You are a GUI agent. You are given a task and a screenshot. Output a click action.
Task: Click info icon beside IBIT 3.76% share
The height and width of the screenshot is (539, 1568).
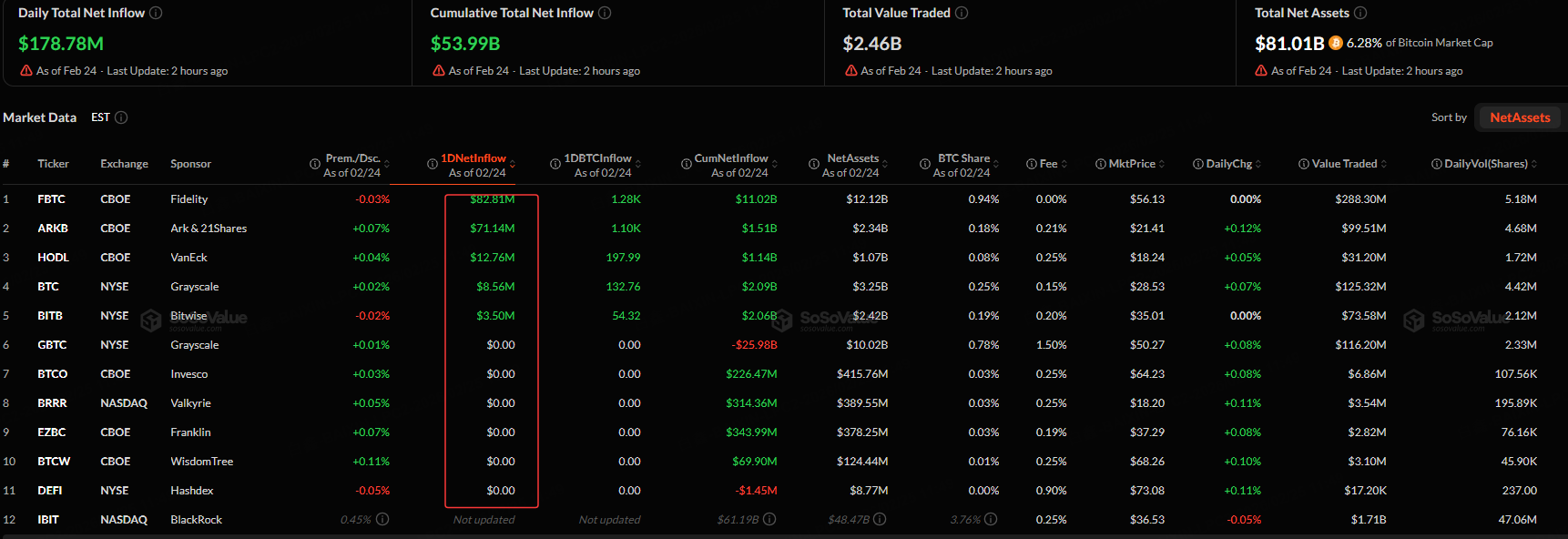click(x=991, y=519)
